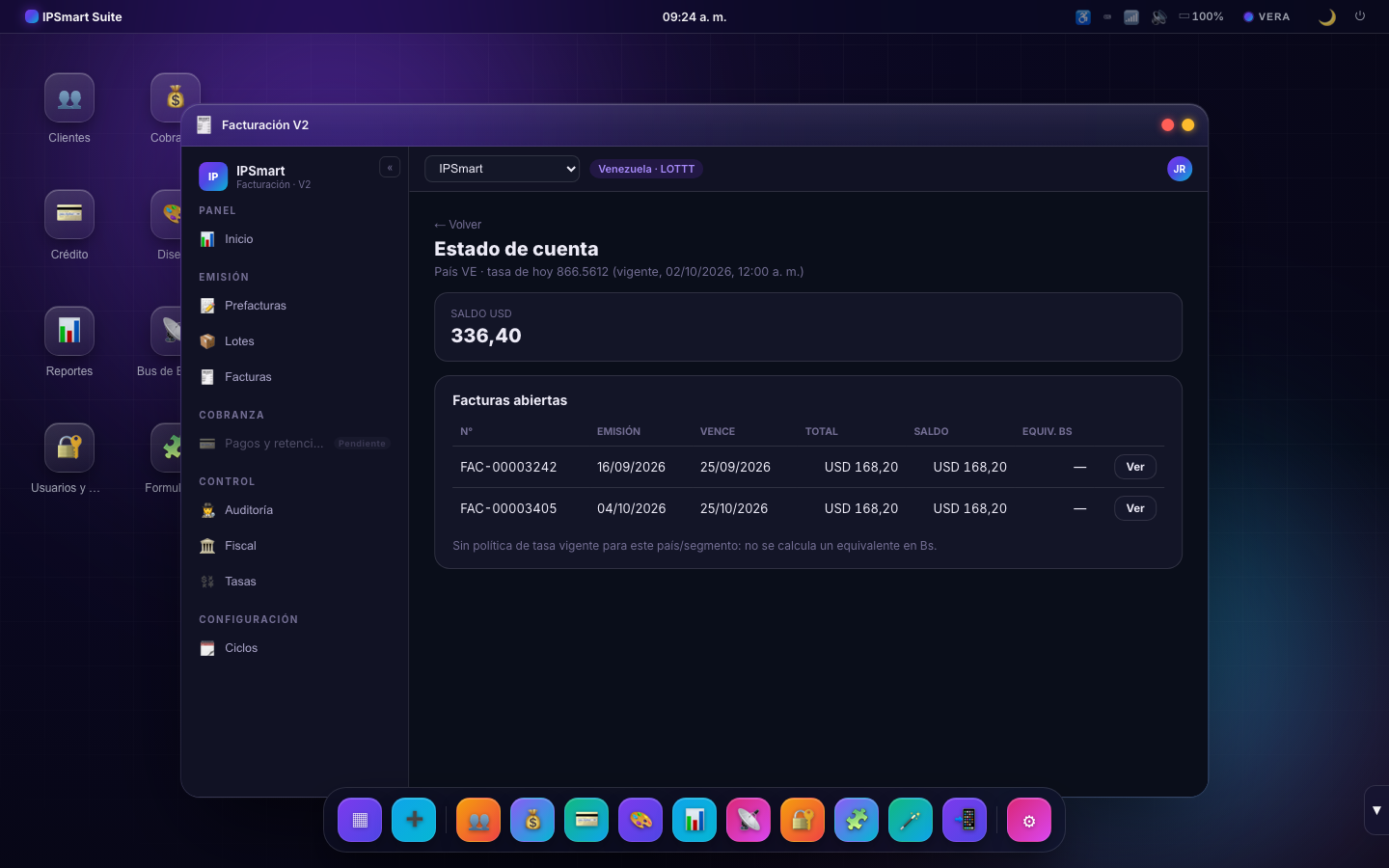Click the accessibility icon in the top bar
The image size is (1389, 868).
1083,16
